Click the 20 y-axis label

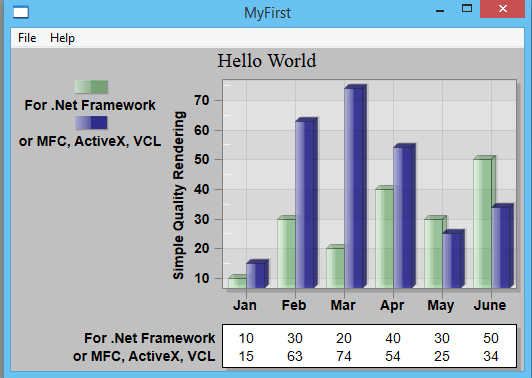(x=202, y=248)
